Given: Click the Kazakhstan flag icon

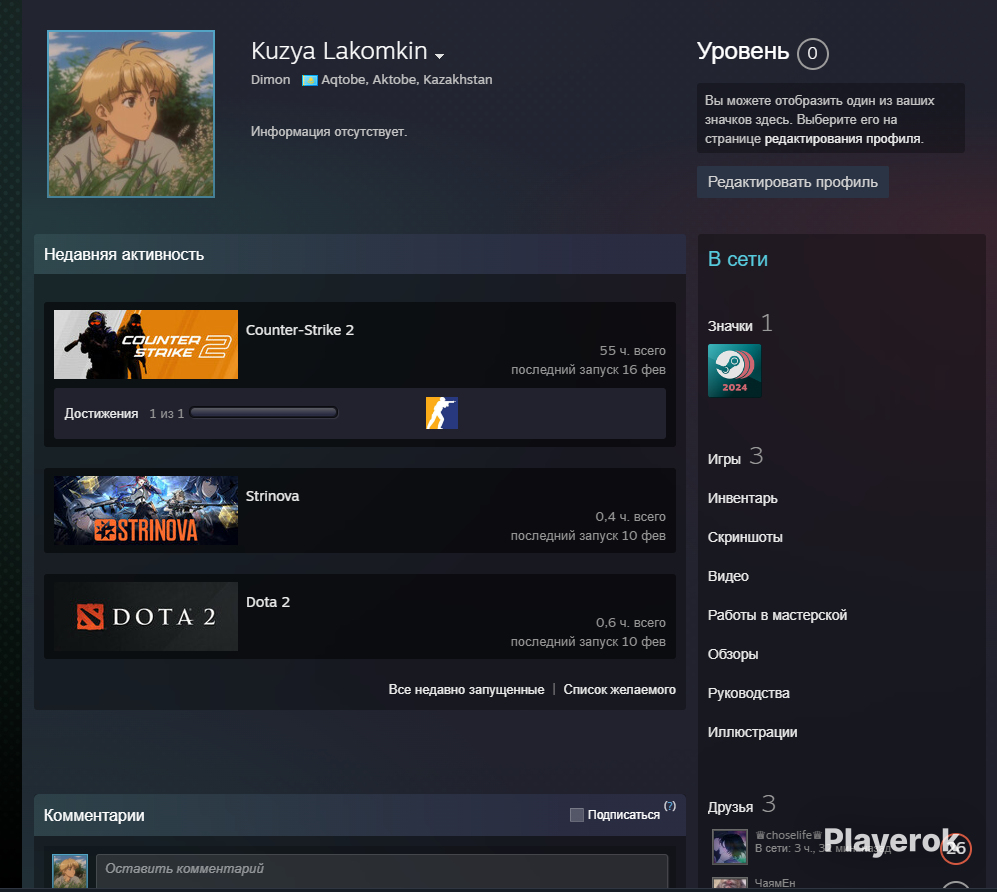Looking at the screenshot, I should point(310,80).
